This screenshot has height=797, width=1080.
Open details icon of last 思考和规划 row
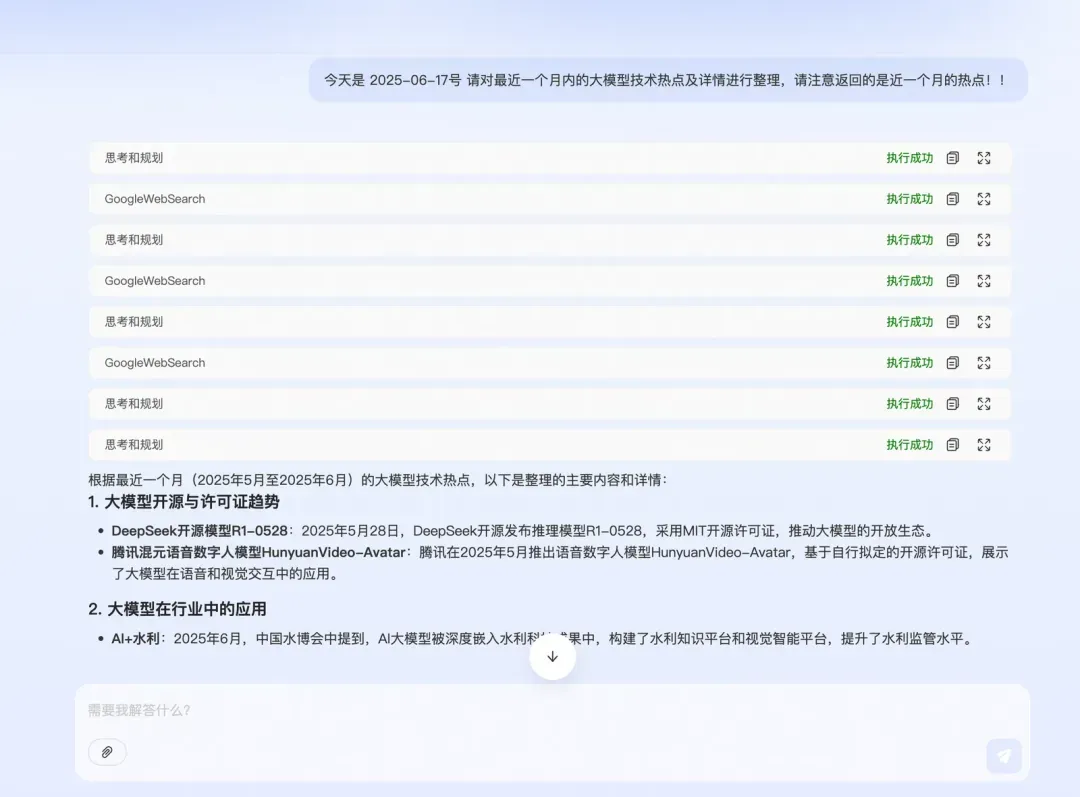click(953, 445)
